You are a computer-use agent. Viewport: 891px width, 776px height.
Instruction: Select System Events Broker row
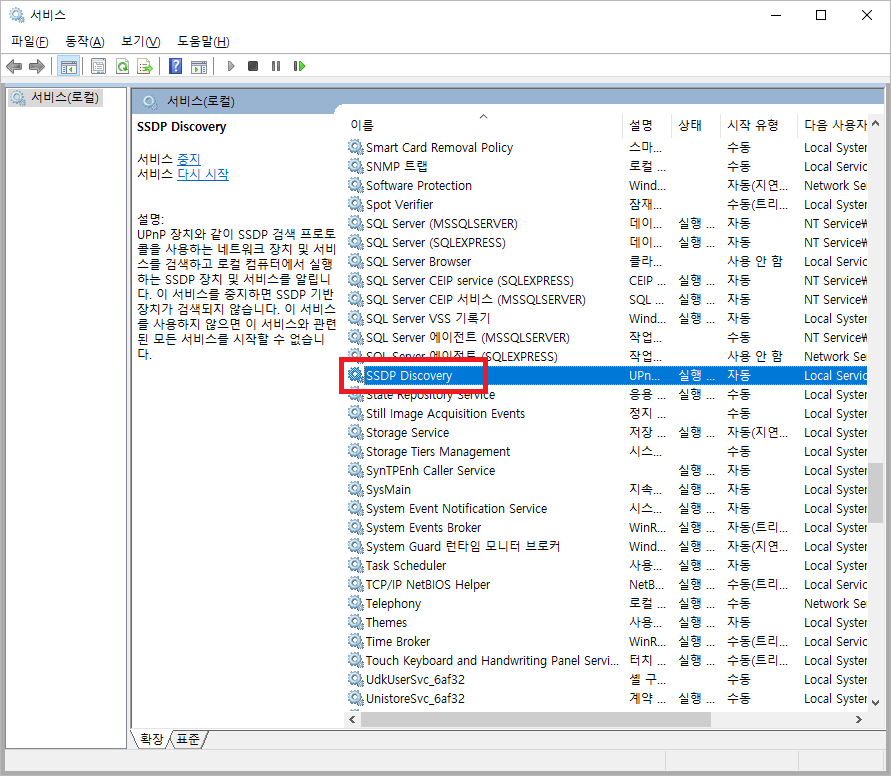[607, 527]
